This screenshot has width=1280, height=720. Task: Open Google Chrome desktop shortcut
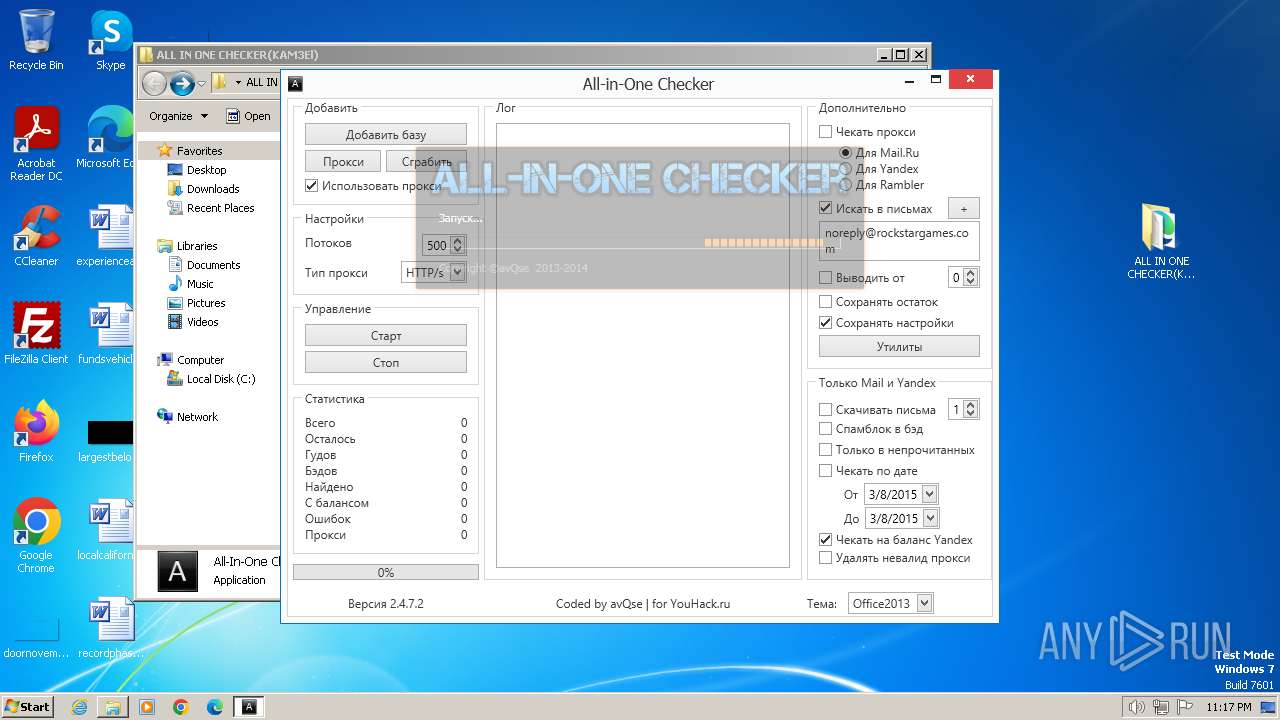click(x=36, y=536)
